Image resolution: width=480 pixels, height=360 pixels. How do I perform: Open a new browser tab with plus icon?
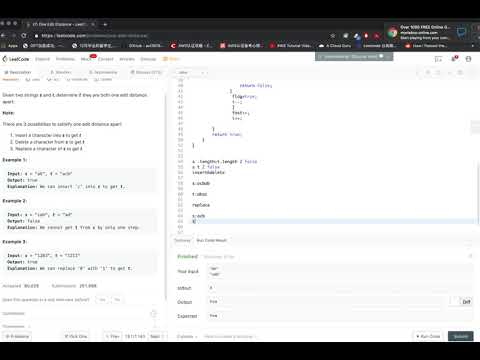click(x=105, y=24)
